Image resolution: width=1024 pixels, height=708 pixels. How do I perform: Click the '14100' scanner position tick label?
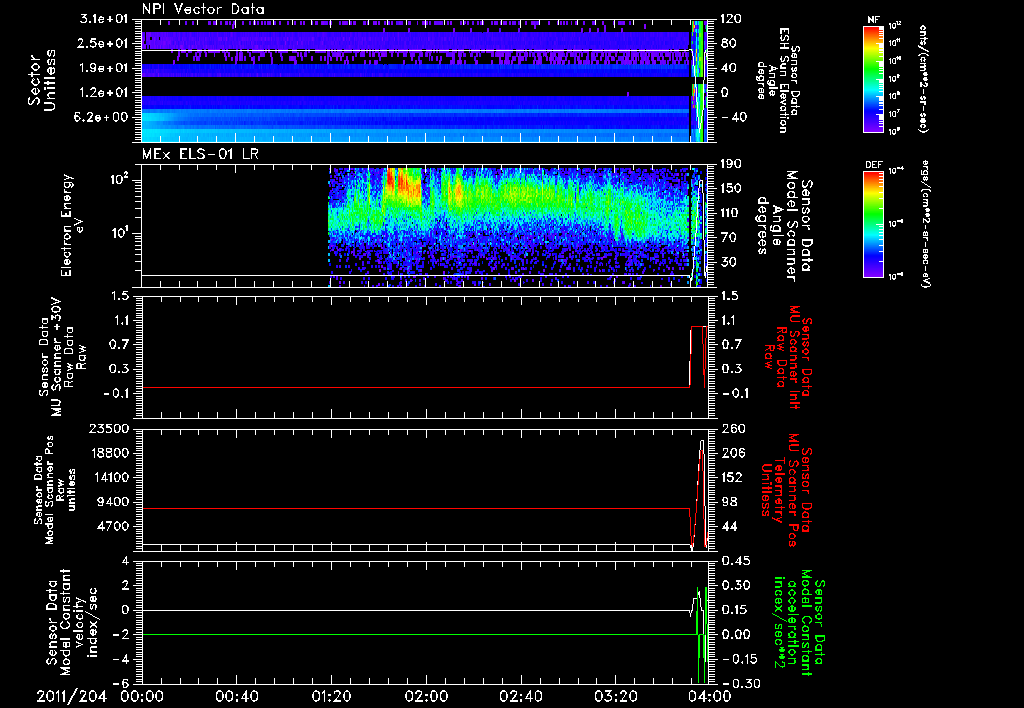point(110,477)
